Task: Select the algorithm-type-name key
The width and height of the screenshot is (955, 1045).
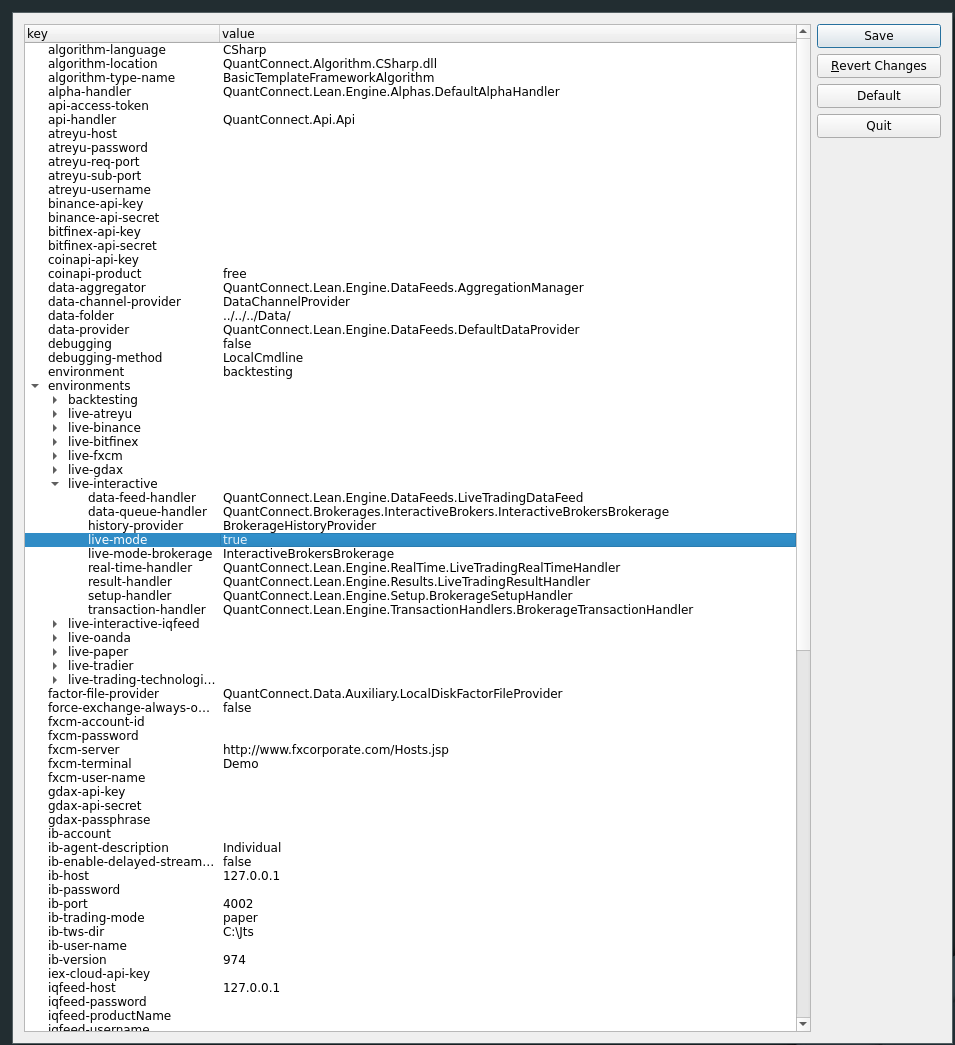Action: click(x=111, y=78)
